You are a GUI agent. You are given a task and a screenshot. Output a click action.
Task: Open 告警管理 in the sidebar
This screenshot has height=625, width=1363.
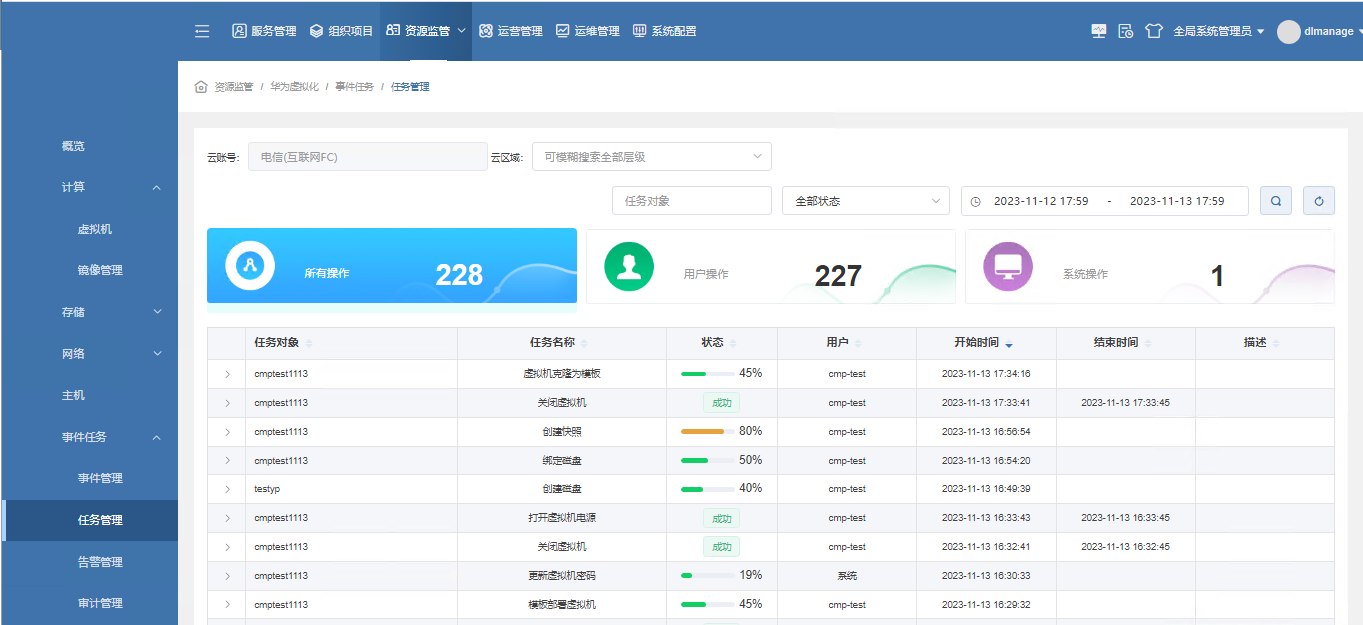click(x=100, y=562)
